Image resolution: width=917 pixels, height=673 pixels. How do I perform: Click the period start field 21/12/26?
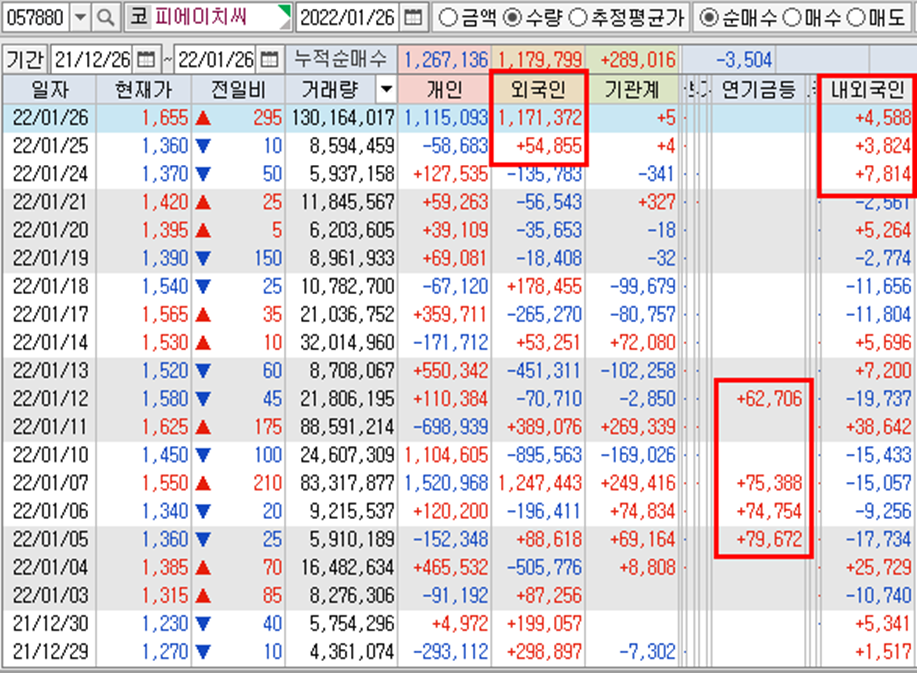click(x=92, y=60)
